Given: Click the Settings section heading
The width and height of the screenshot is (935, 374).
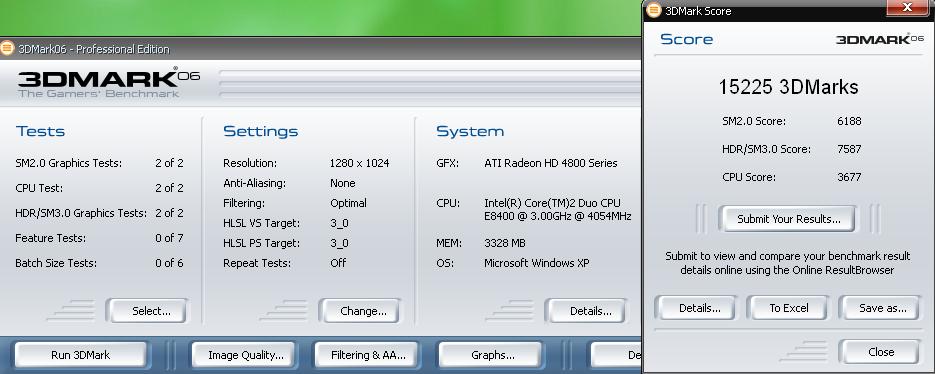Looking at the screenshot, I should click(261, 131).
